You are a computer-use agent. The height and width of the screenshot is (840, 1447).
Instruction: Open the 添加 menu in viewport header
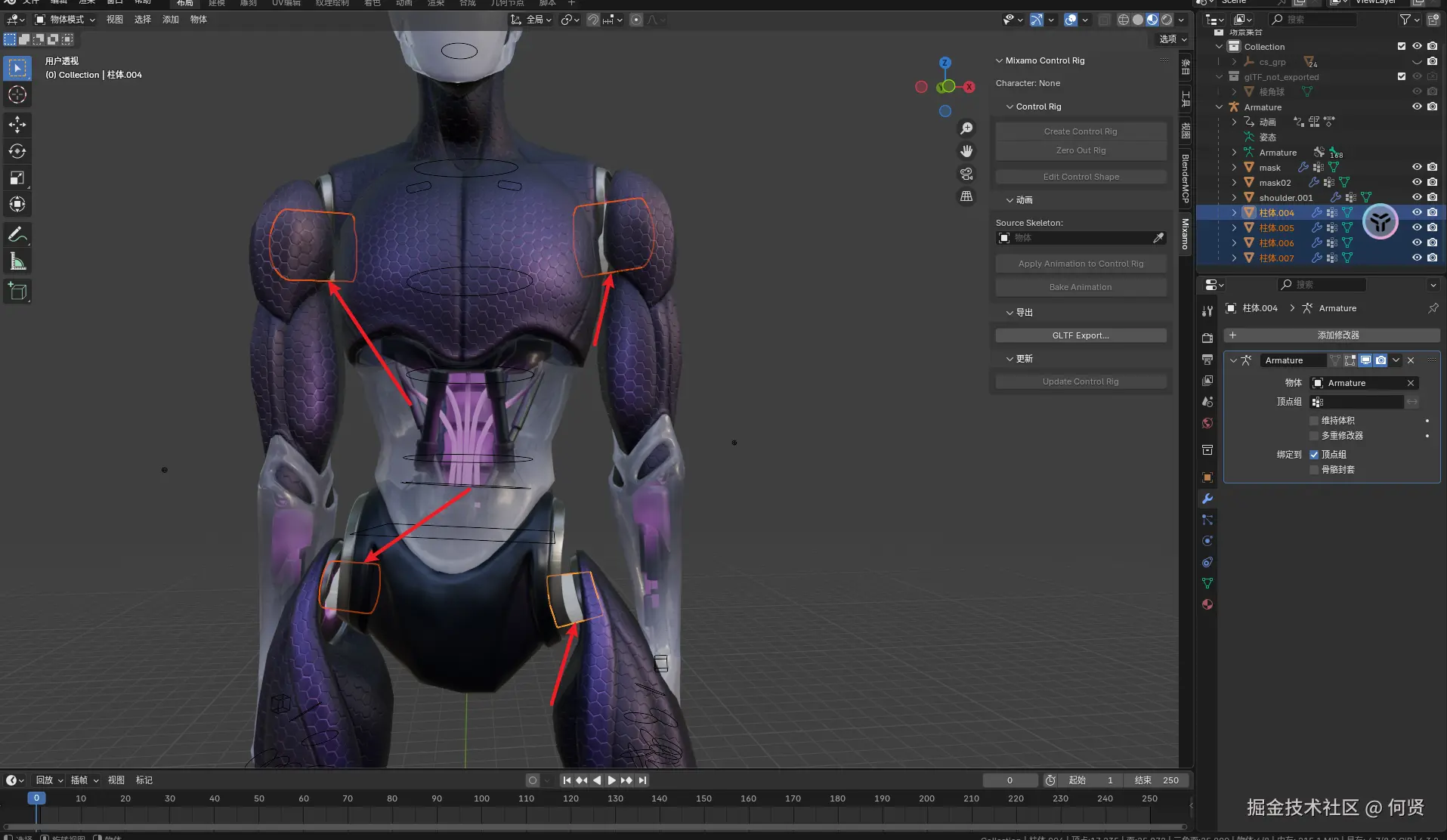[x=170, y=20]
